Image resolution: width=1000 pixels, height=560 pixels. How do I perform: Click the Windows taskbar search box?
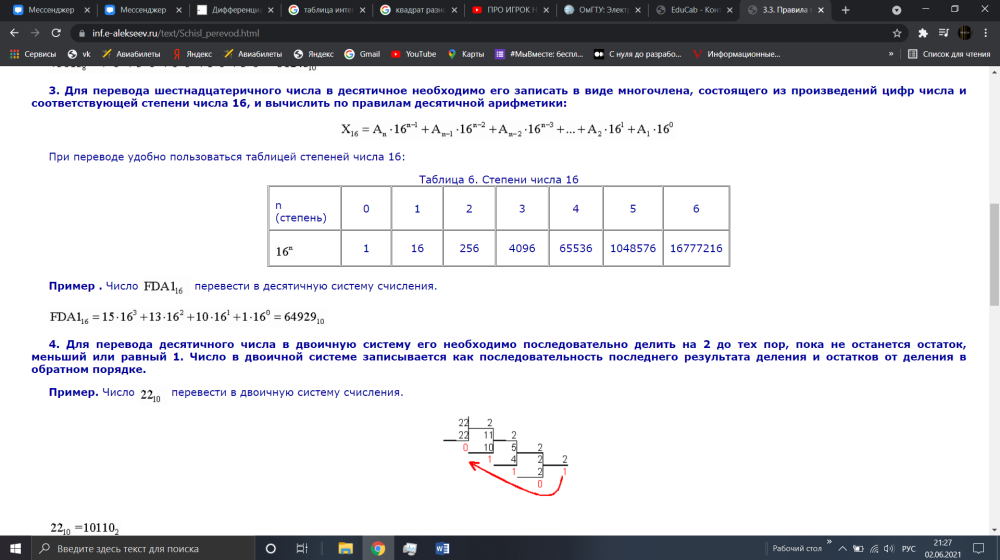[143, 549]
